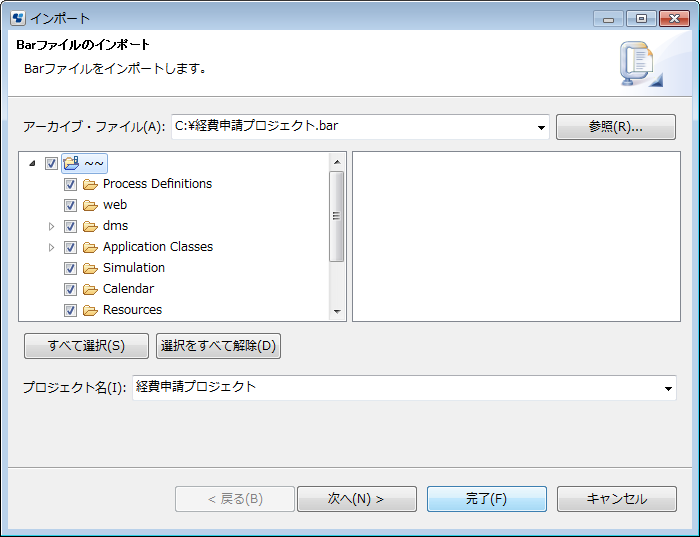Viewport: 700px width, 537px height.
Task: Click the Resources folder icon
Action: [x=90, y=310]
